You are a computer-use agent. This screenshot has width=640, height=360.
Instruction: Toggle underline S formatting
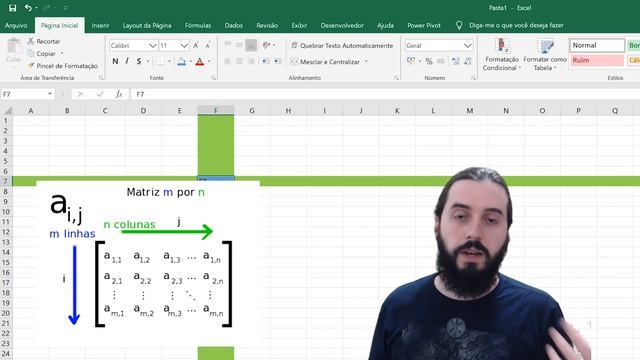(139, 61)
